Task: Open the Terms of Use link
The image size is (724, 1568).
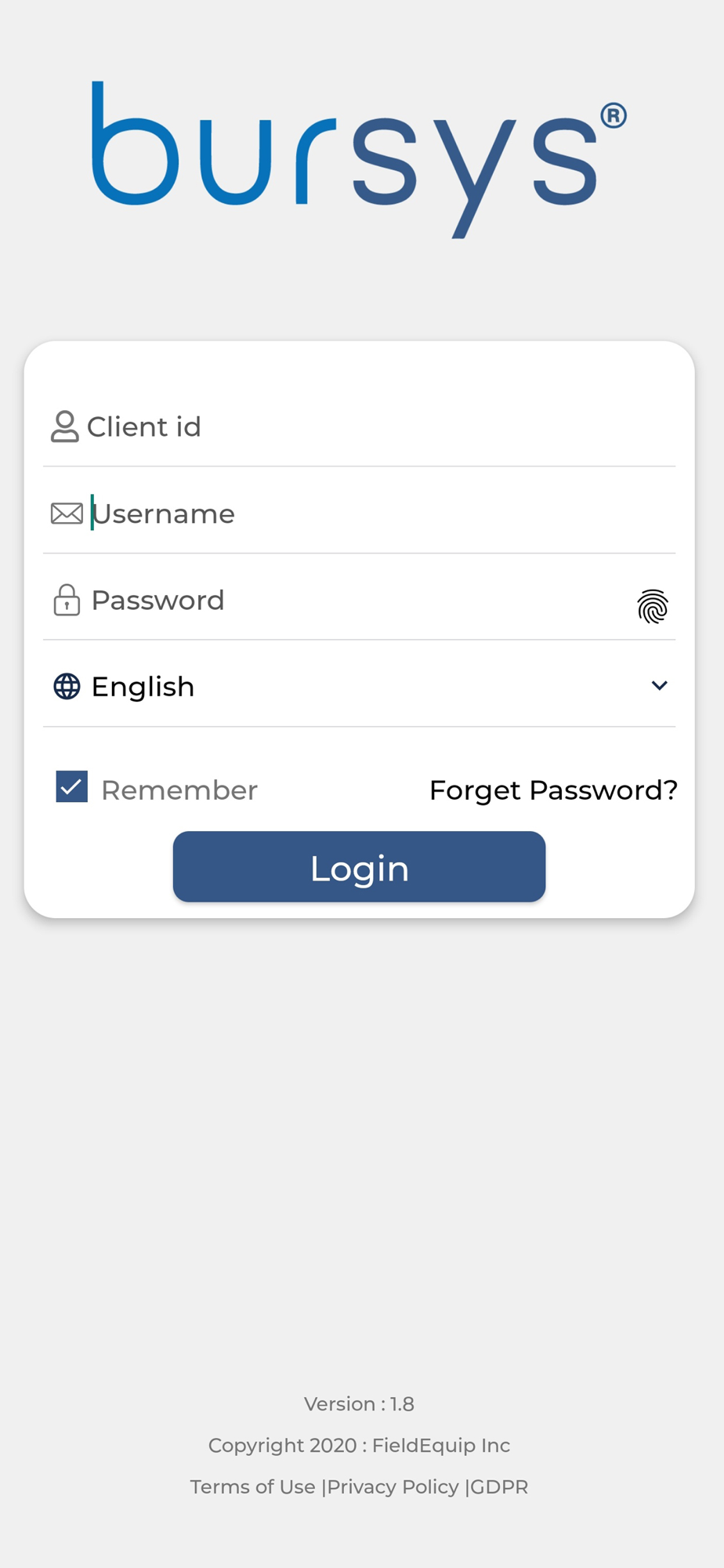Action: click(252, 1486)
